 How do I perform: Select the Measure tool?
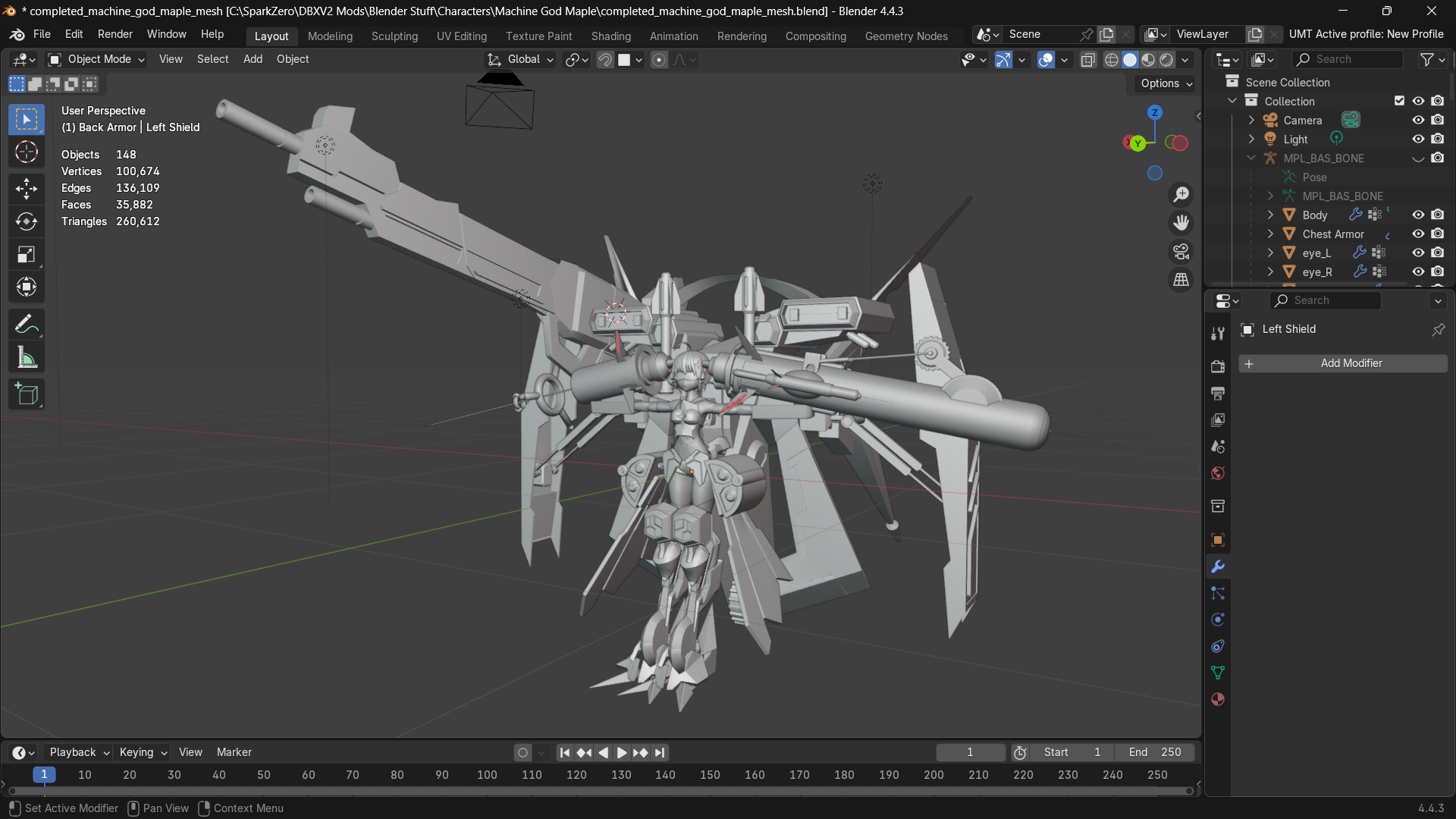point(27,358)
